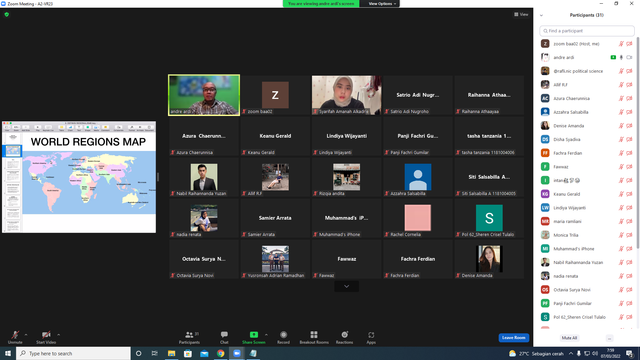Open Mail app from taskbar
Image resolution: width=640 pixels, height=360 pixels.
pos(204,353)
